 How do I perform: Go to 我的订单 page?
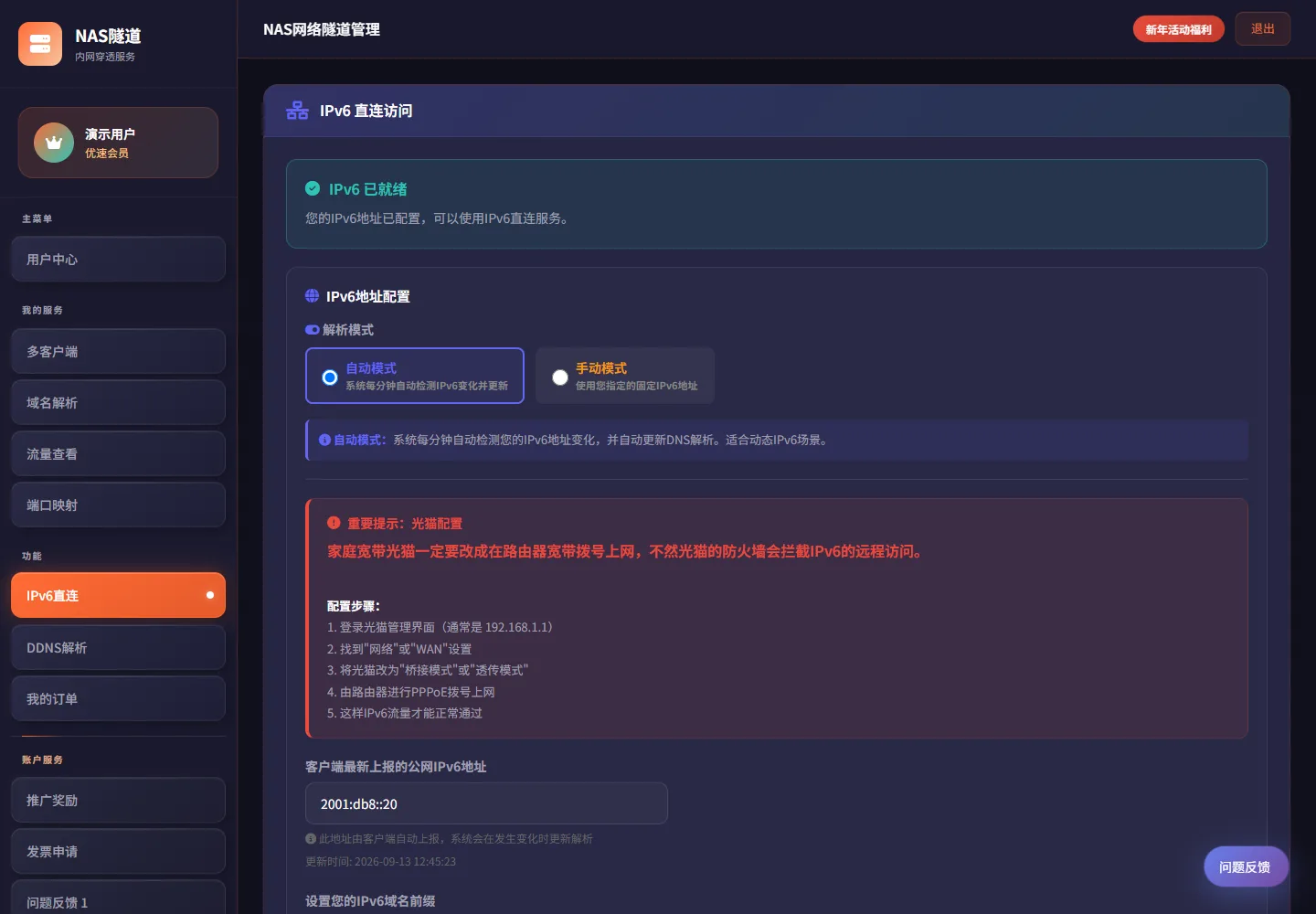[118, 699]
